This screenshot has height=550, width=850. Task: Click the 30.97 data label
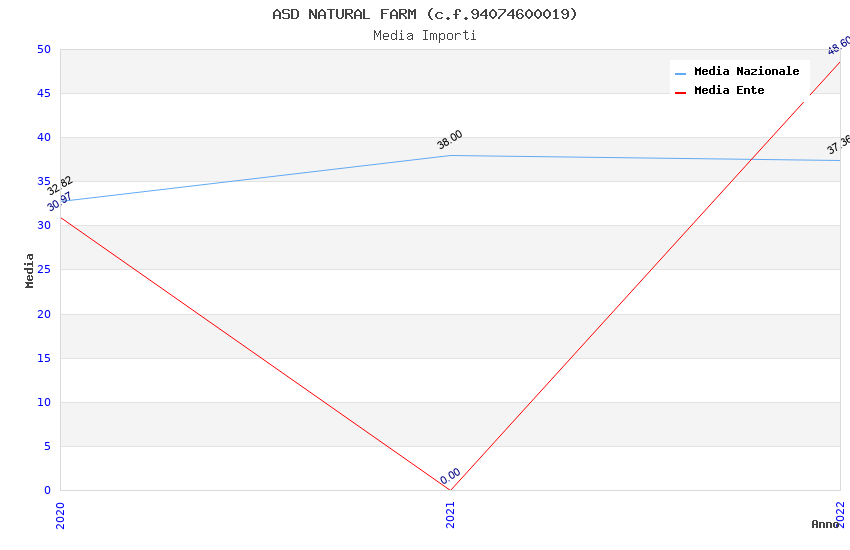coord(60,201)
